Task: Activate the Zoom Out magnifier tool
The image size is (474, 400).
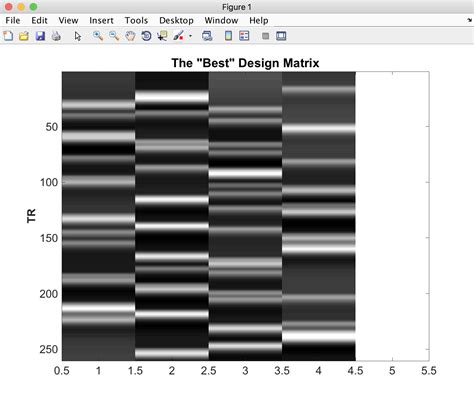Action: 114,36
